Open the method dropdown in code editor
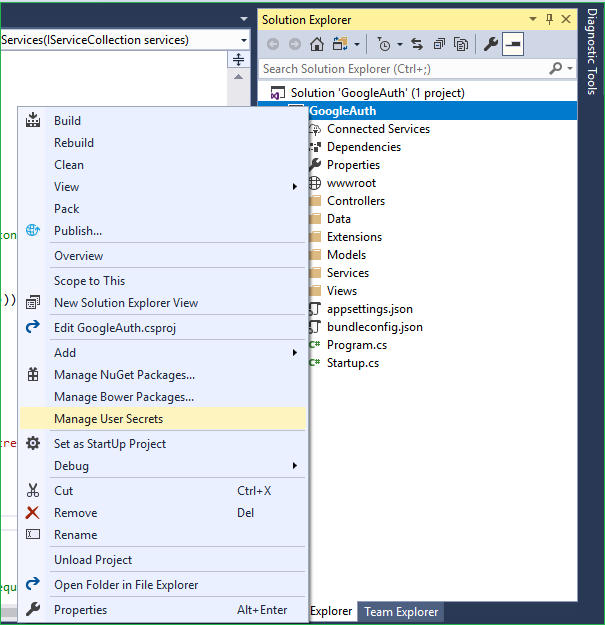The width and height of the screenshot is (605, 625). pyautogui.click(x=243, y=40)
